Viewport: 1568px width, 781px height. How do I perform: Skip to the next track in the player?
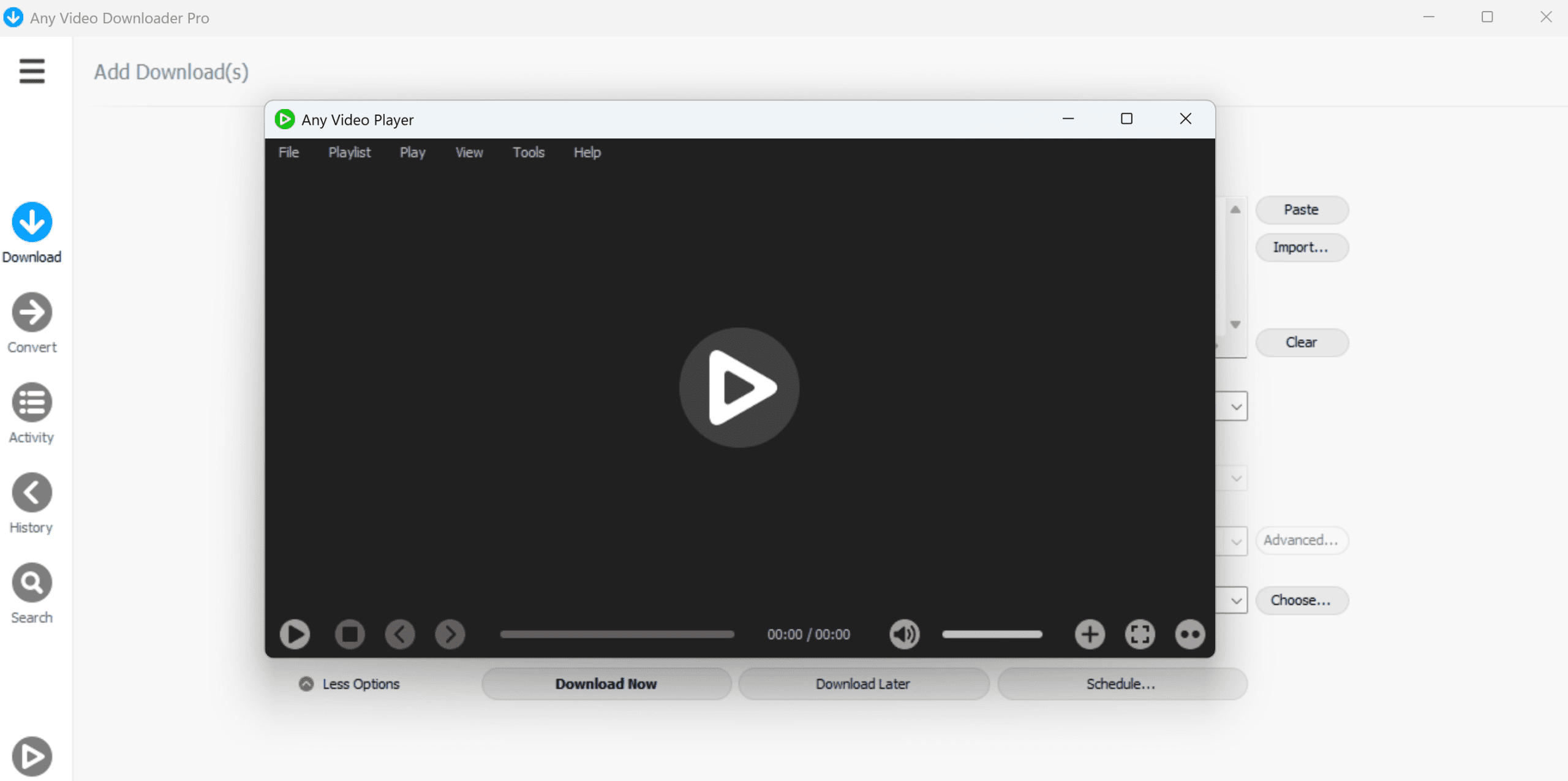[450, 634]
